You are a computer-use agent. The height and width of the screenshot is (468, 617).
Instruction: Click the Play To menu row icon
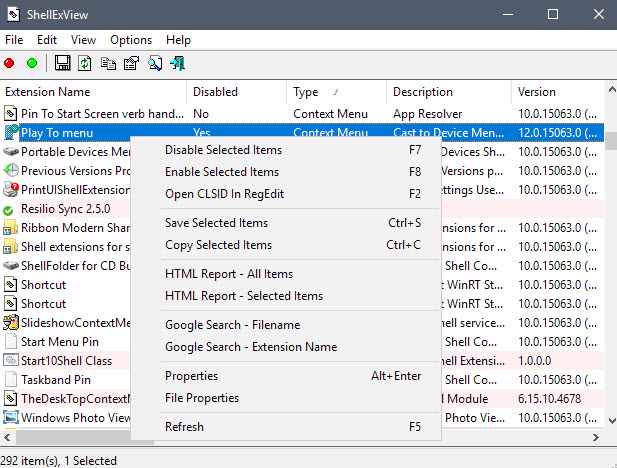[11, 132]
